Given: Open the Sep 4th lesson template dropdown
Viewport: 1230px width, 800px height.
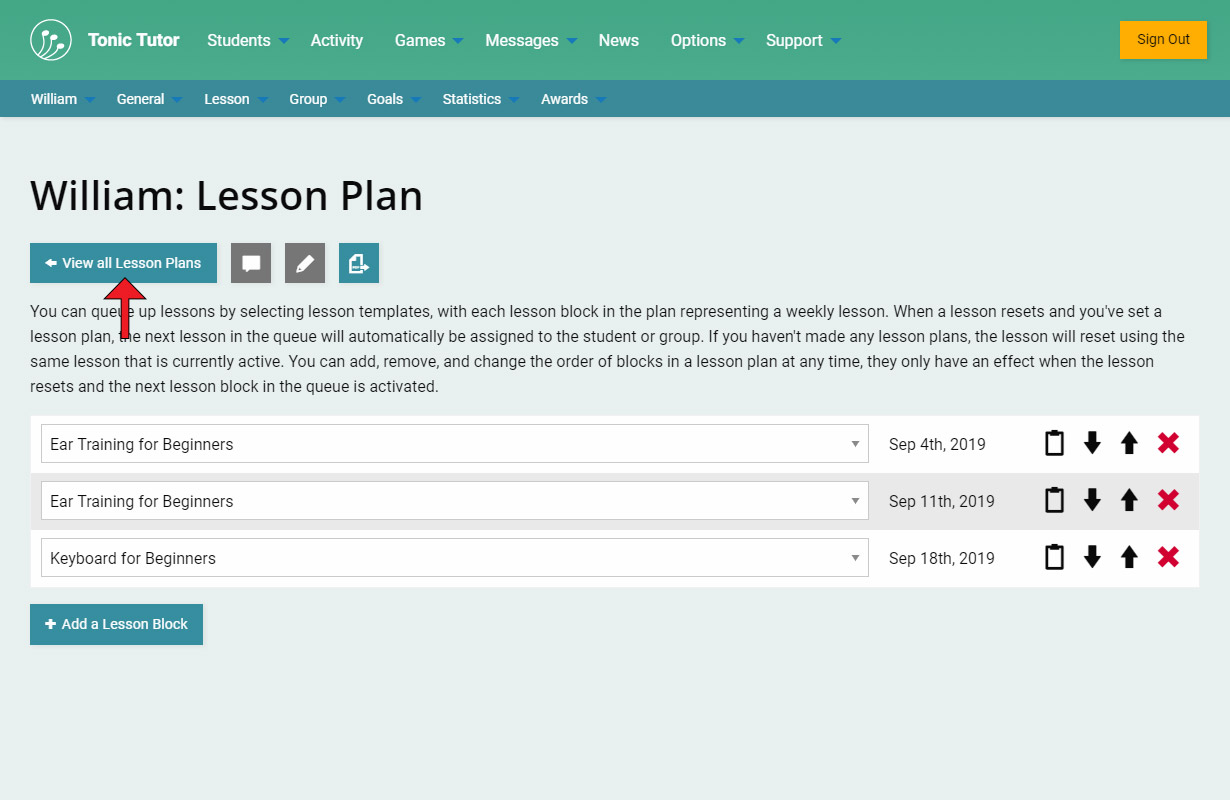Looking at the screenshot, I should click(454, 444).
